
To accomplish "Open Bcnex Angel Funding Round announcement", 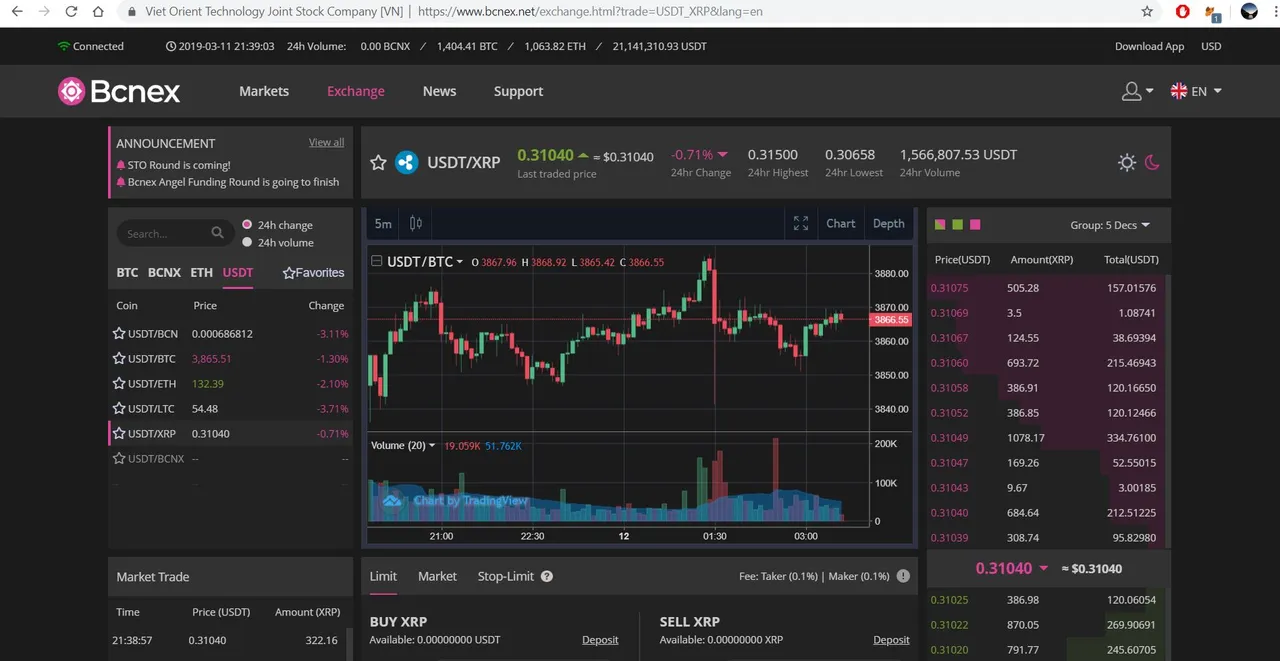I will 233,183.
